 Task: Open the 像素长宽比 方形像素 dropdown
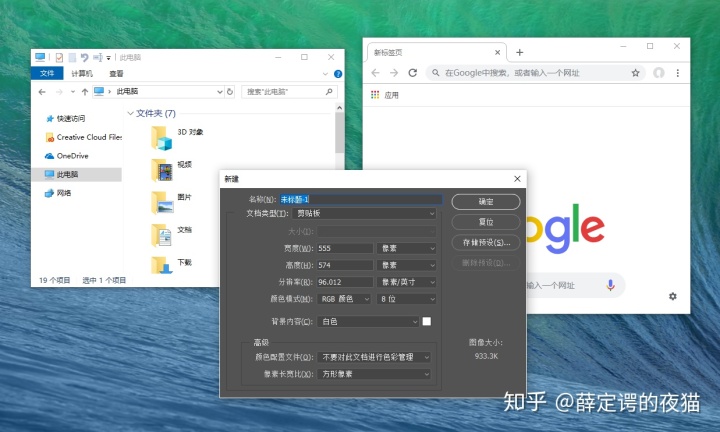tap(374, 374)
